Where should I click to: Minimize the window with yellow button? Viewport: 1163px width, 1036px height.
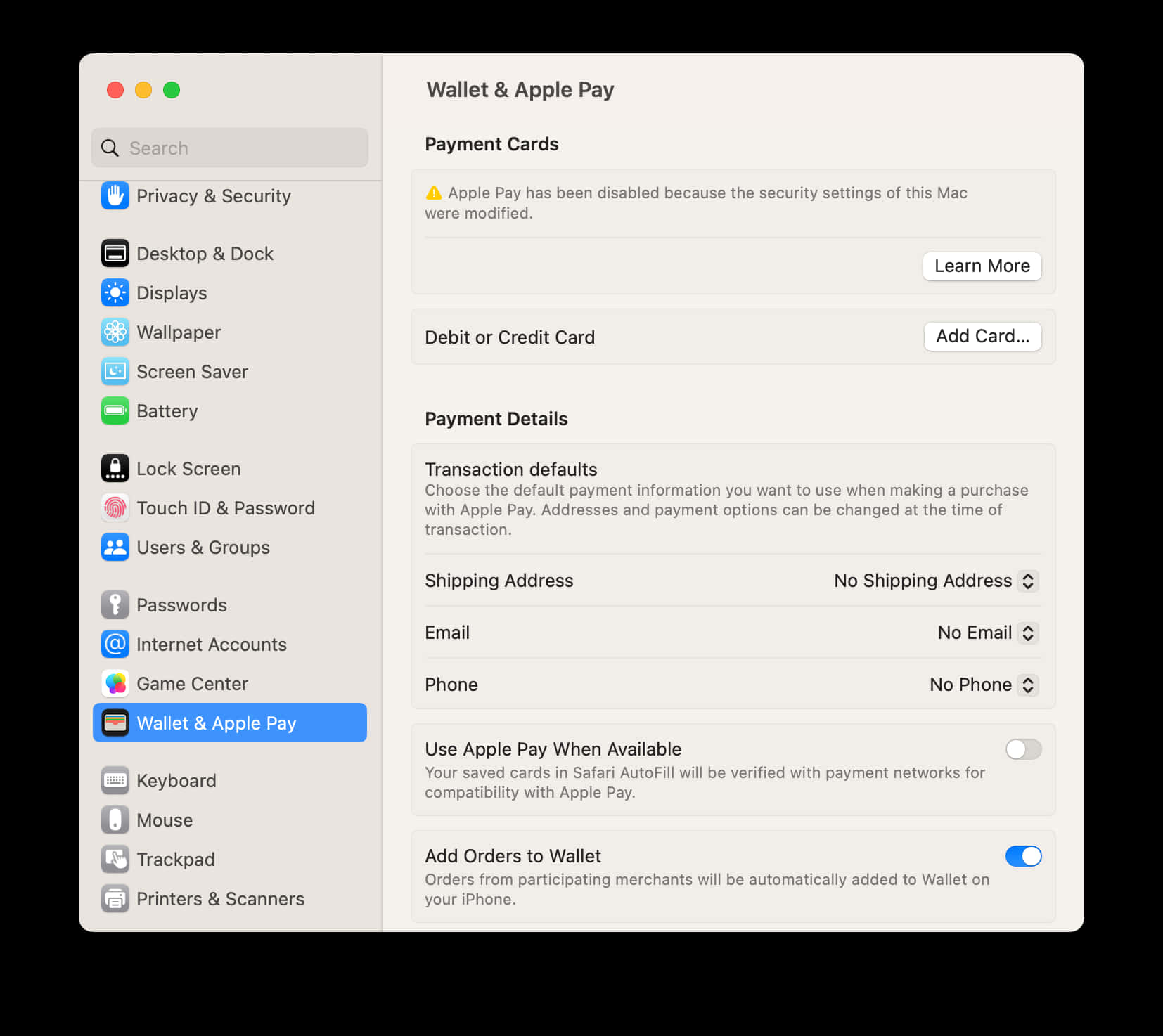click(143, 90)
